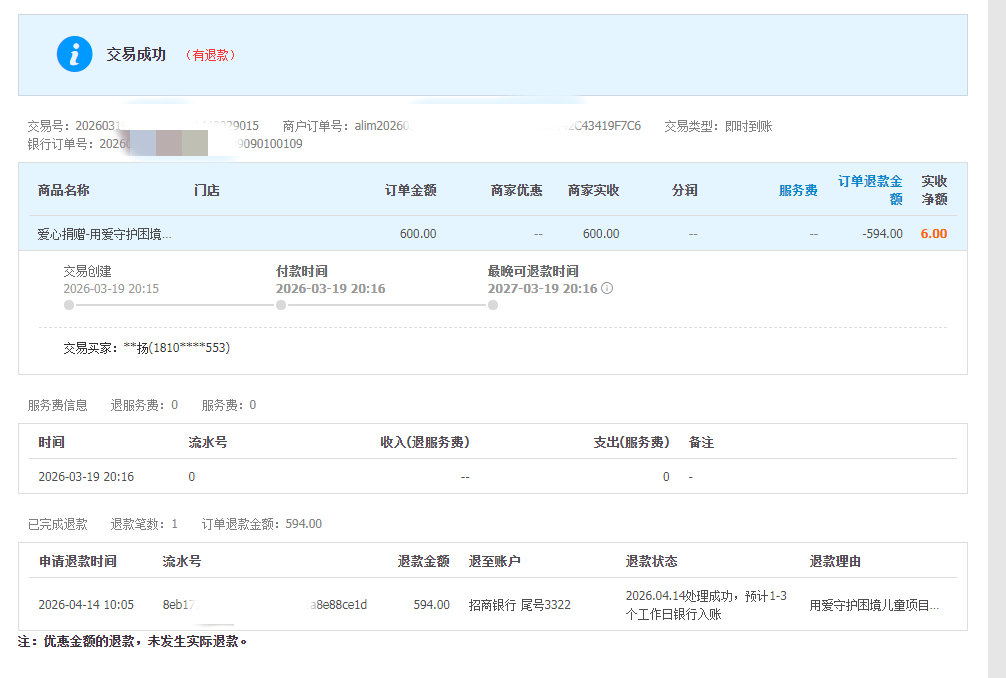Click the 收入(退服务费) column header

click(425, 442)
